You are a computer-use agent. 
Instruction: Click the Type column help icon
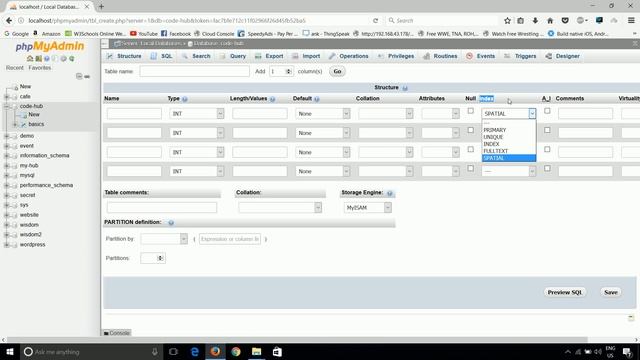click(x=184, y=99)
